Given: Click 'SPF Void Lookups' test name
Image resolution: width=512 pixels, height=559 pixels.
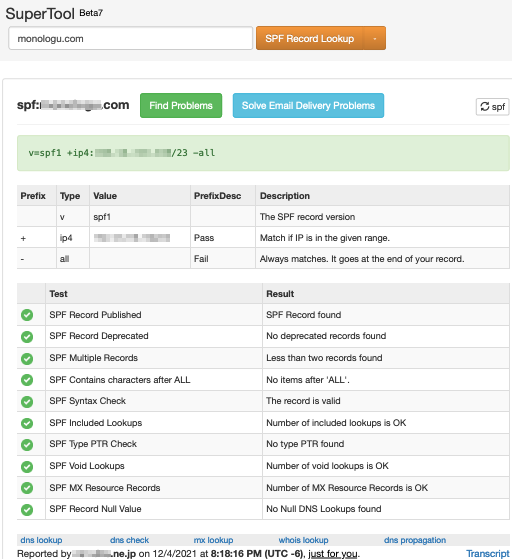Looking at the screenshot, I should 87,466.
